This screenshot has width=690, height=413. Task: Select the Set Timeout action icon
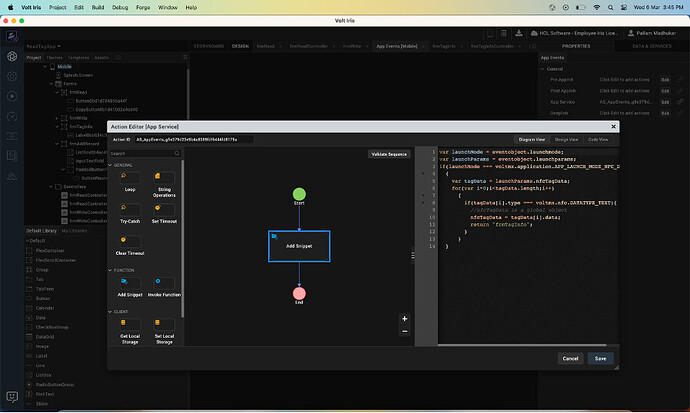click(x=164, y=210)
